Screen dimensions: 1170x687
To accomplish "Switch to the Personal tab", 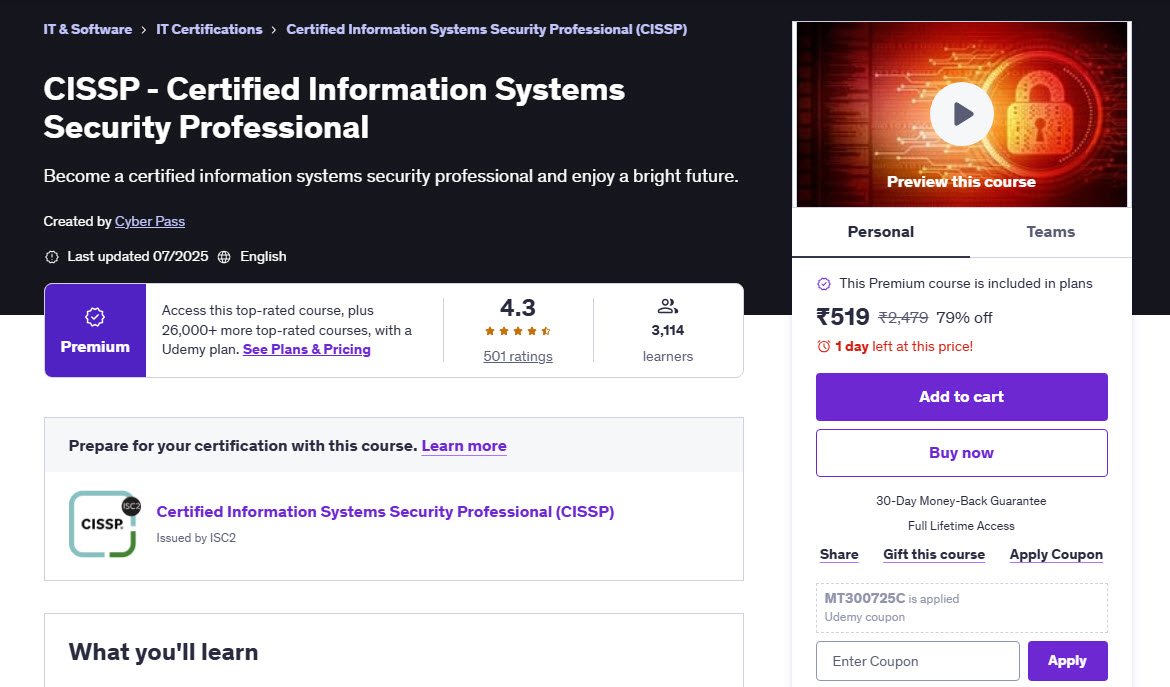I will (x=880, y=232).
